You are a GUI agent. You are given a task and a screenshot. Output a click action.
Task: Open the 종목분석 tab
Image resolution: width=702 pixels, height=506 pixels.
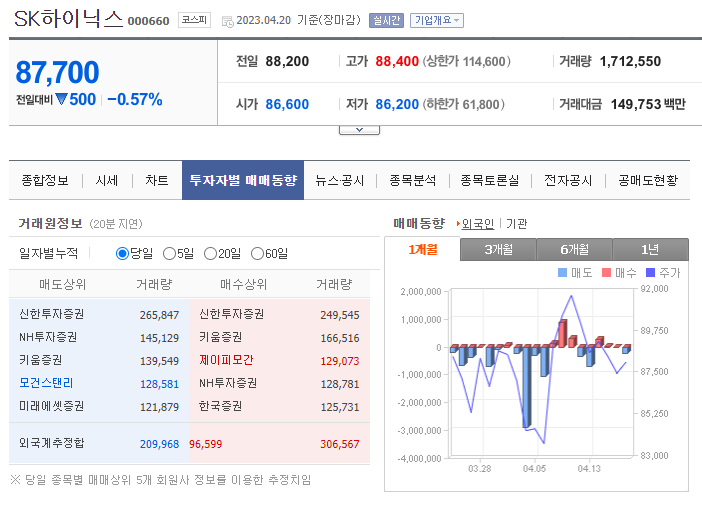pyautogui.click(x=412, y=180)
